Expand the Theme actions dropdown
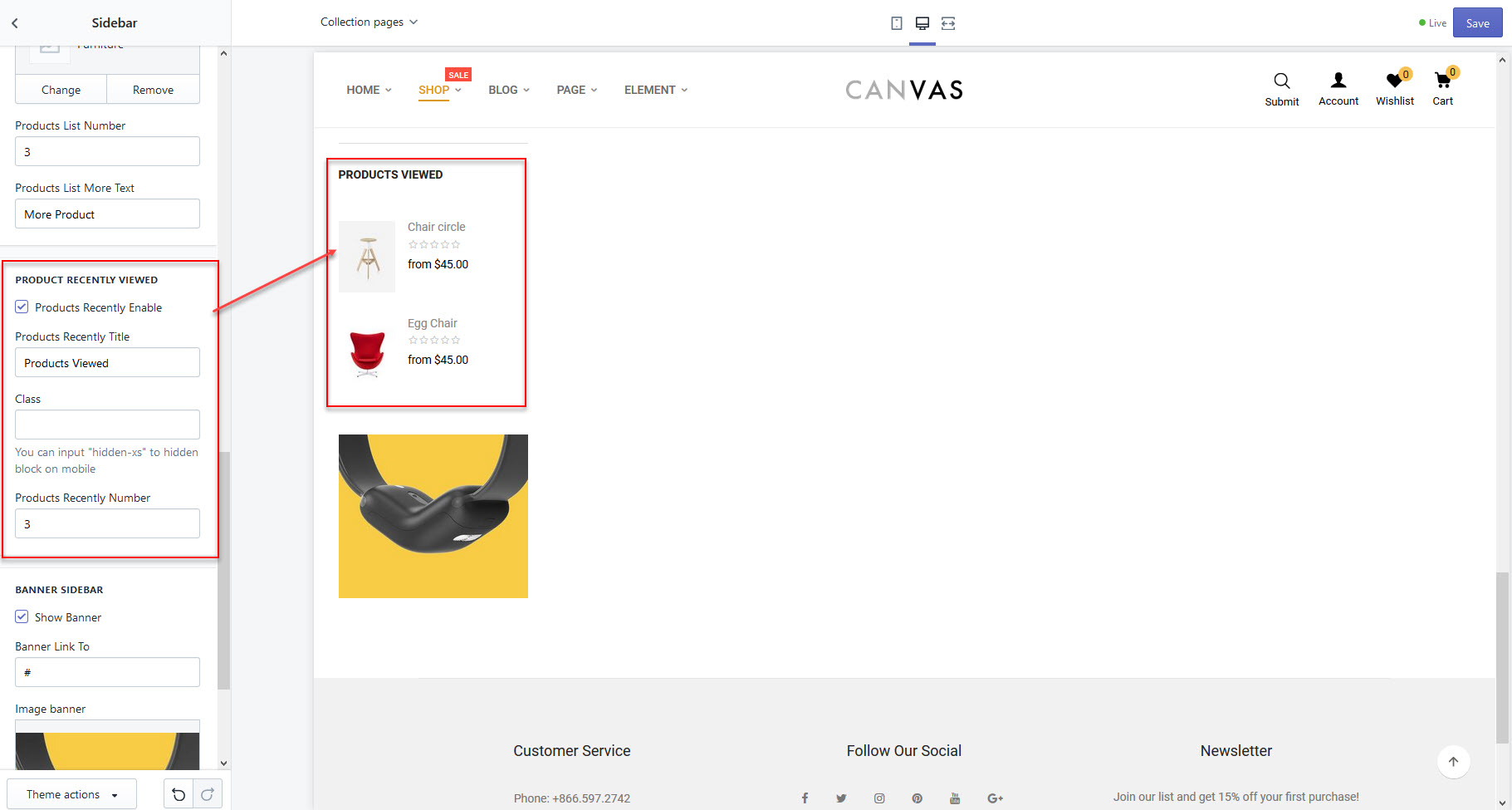Image resolution: width=1512 pixels, height=810 pixels. (71, 794)
